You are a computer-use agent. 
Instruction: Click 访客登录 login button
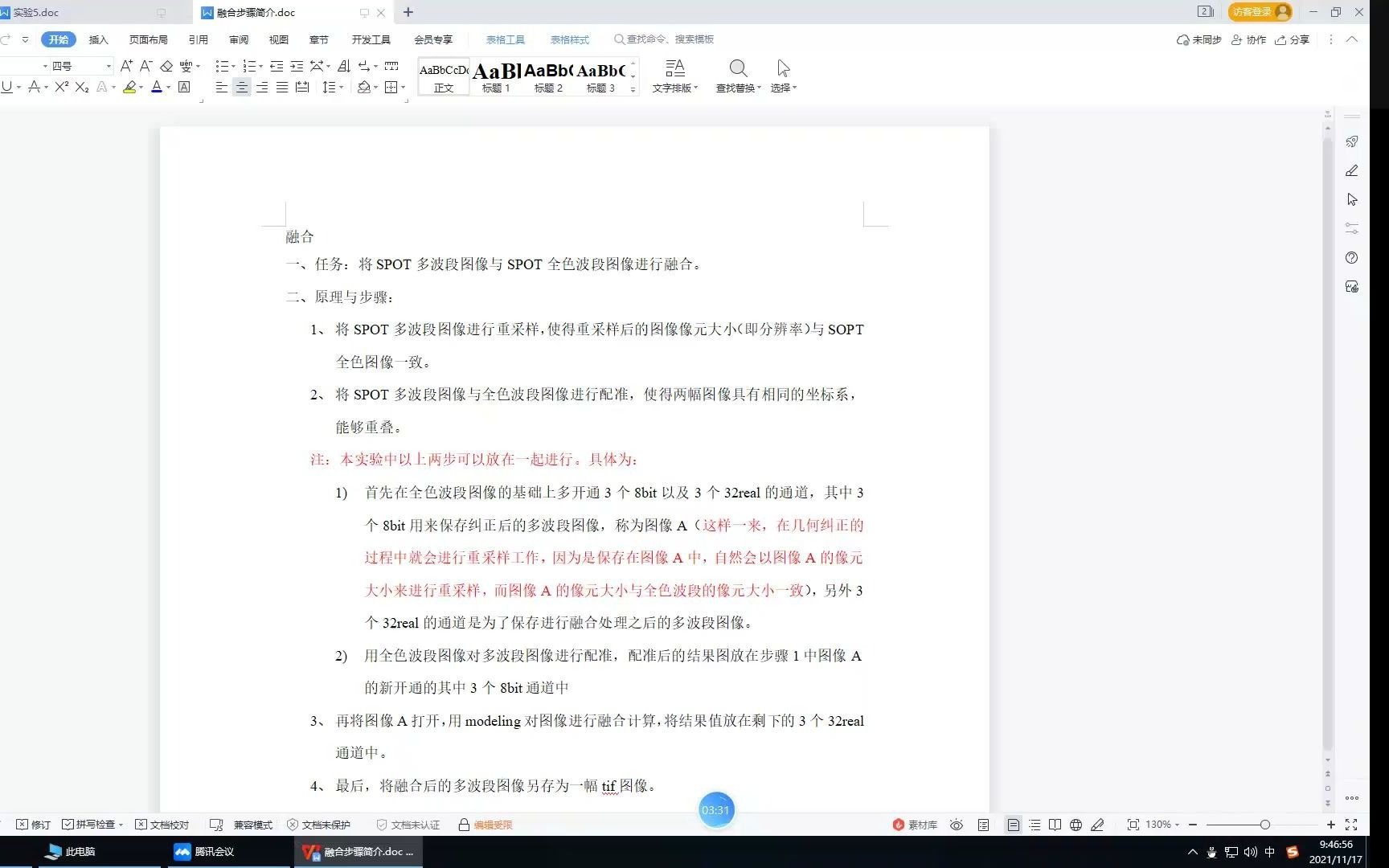[x=1260, y=12]
